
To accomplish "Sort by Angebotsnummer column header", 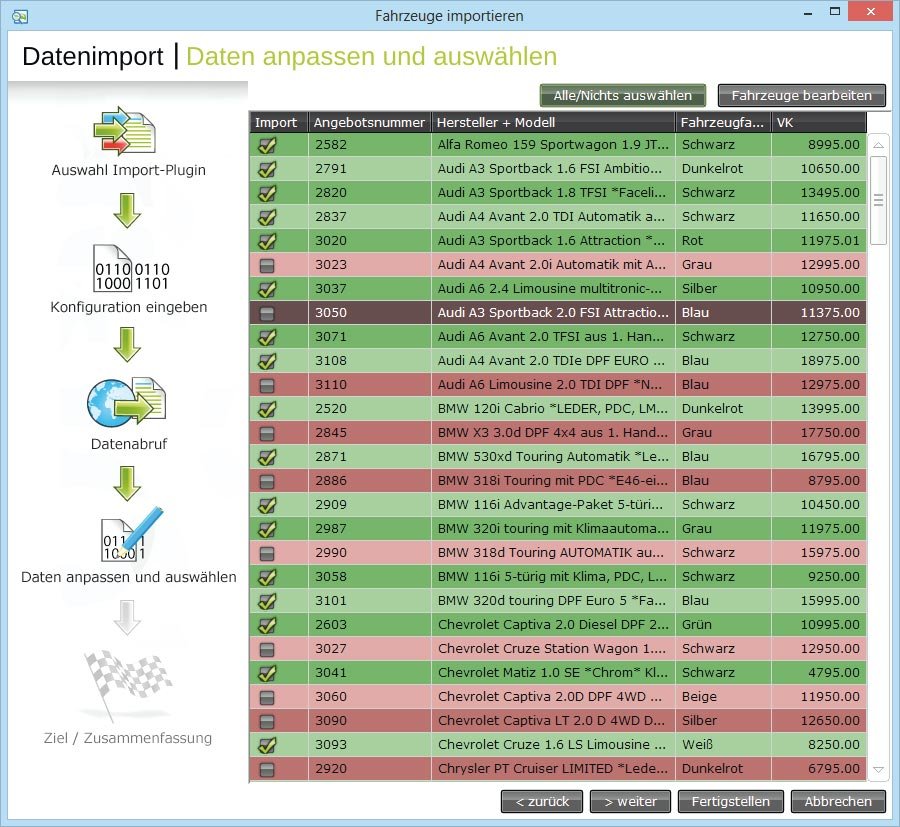I will click(370, 122).
